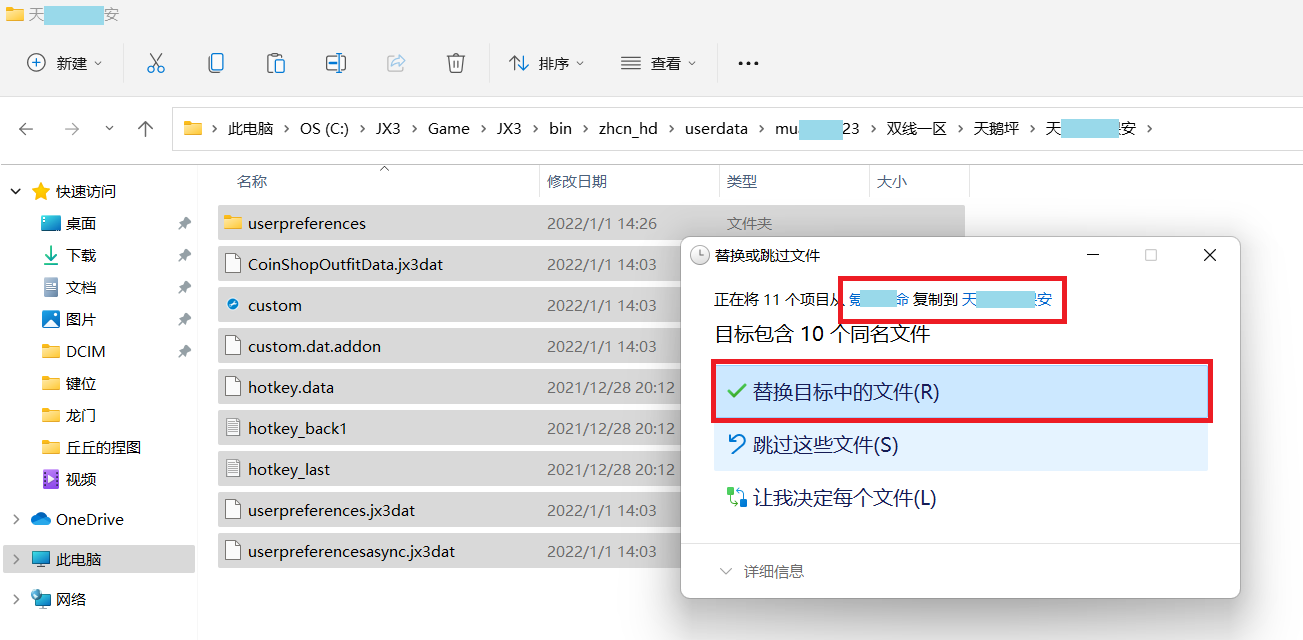This screenshot has height=640, width=1303.
Task: Go forward with the right arrow
Action: (71, 129)
